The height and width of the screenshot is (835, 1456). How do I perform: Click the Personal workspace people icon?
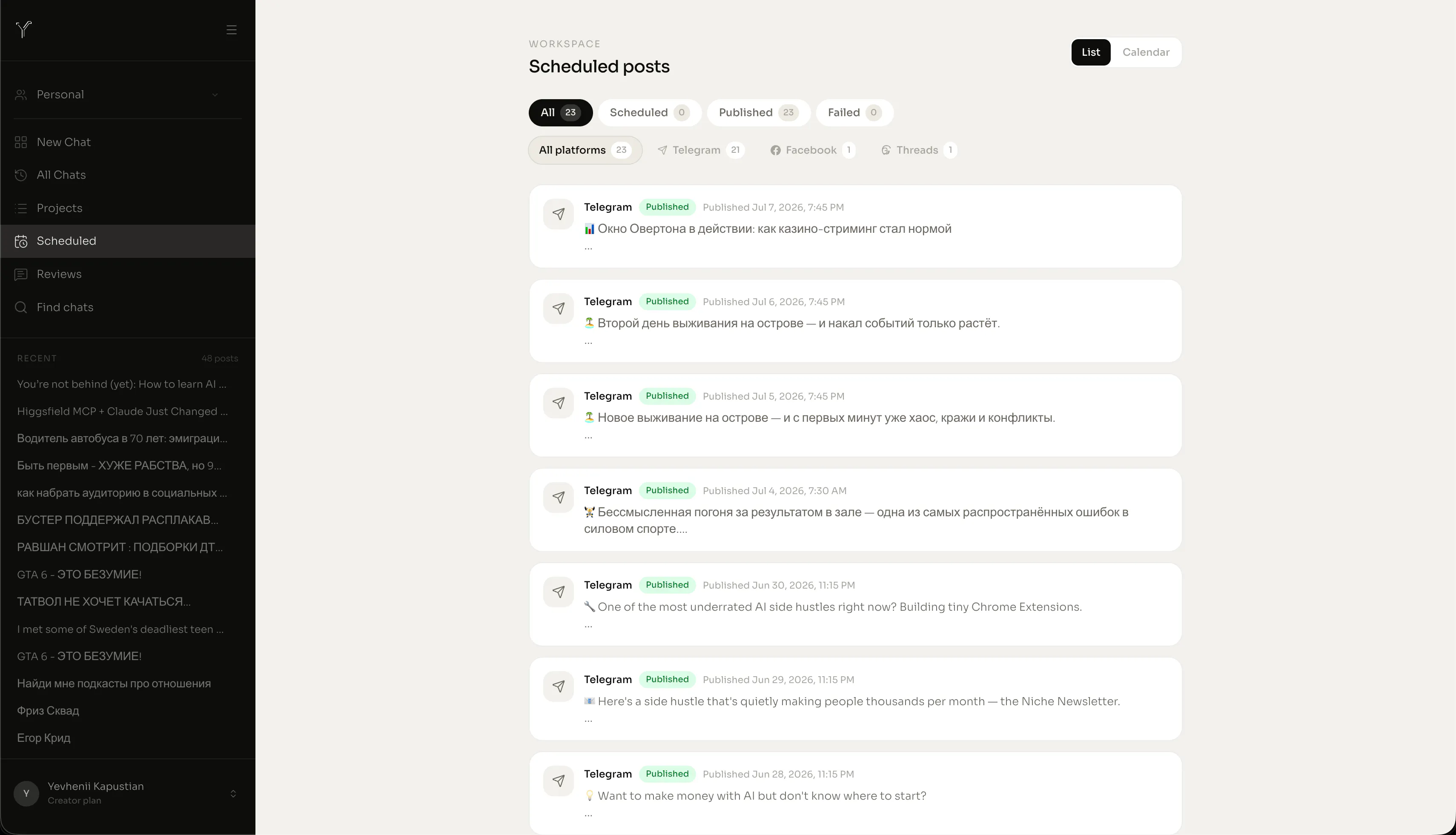[x=21, y=94]
